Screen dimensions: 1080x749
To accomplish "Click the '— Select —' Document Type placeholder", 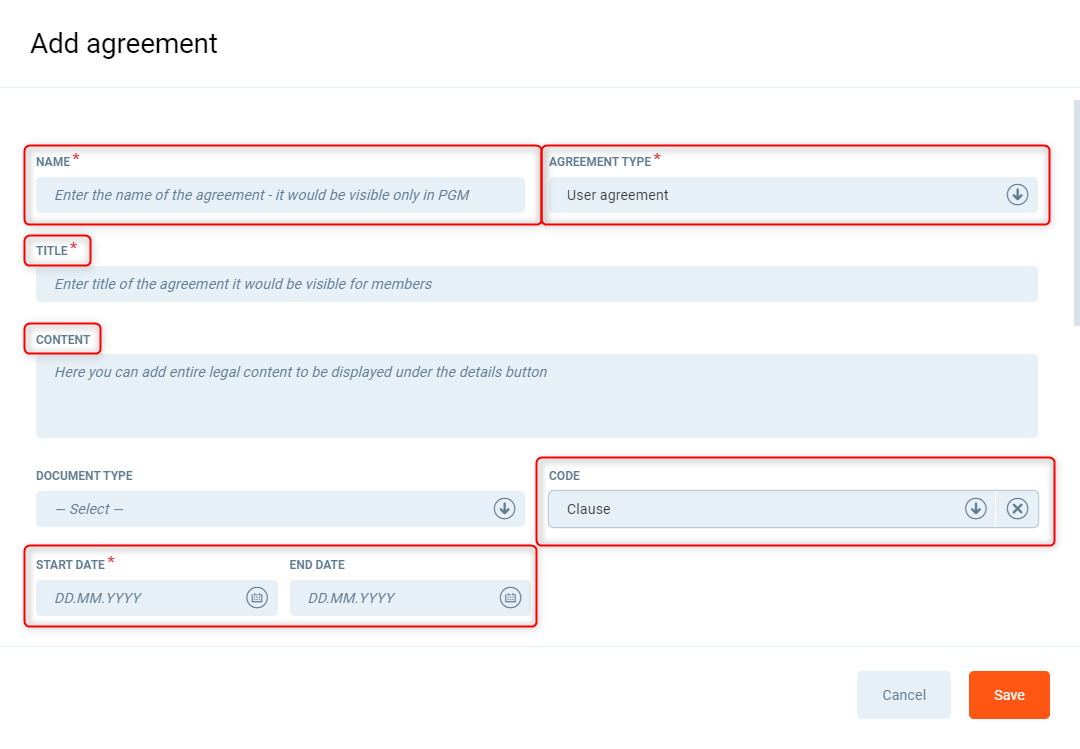I will coord(90,509).
